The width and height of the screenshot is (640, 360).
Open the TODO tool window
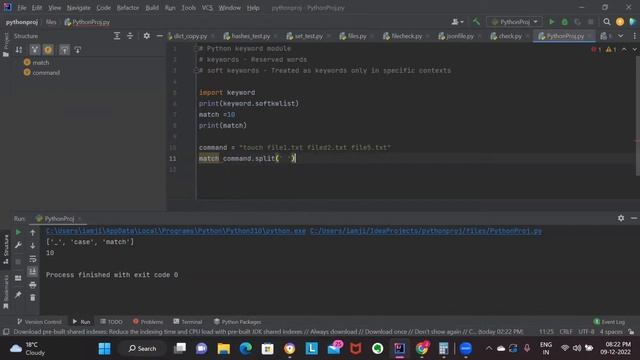tap(111, 322)
